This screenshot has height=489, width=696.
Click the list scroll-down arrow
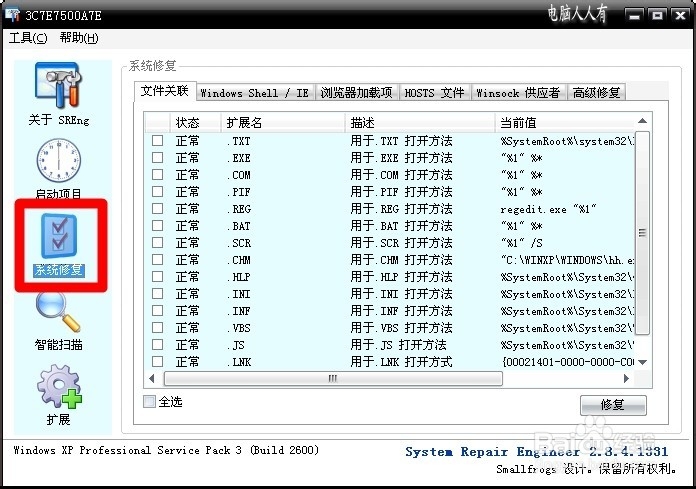pyautogui.click(x=642, y=362)
